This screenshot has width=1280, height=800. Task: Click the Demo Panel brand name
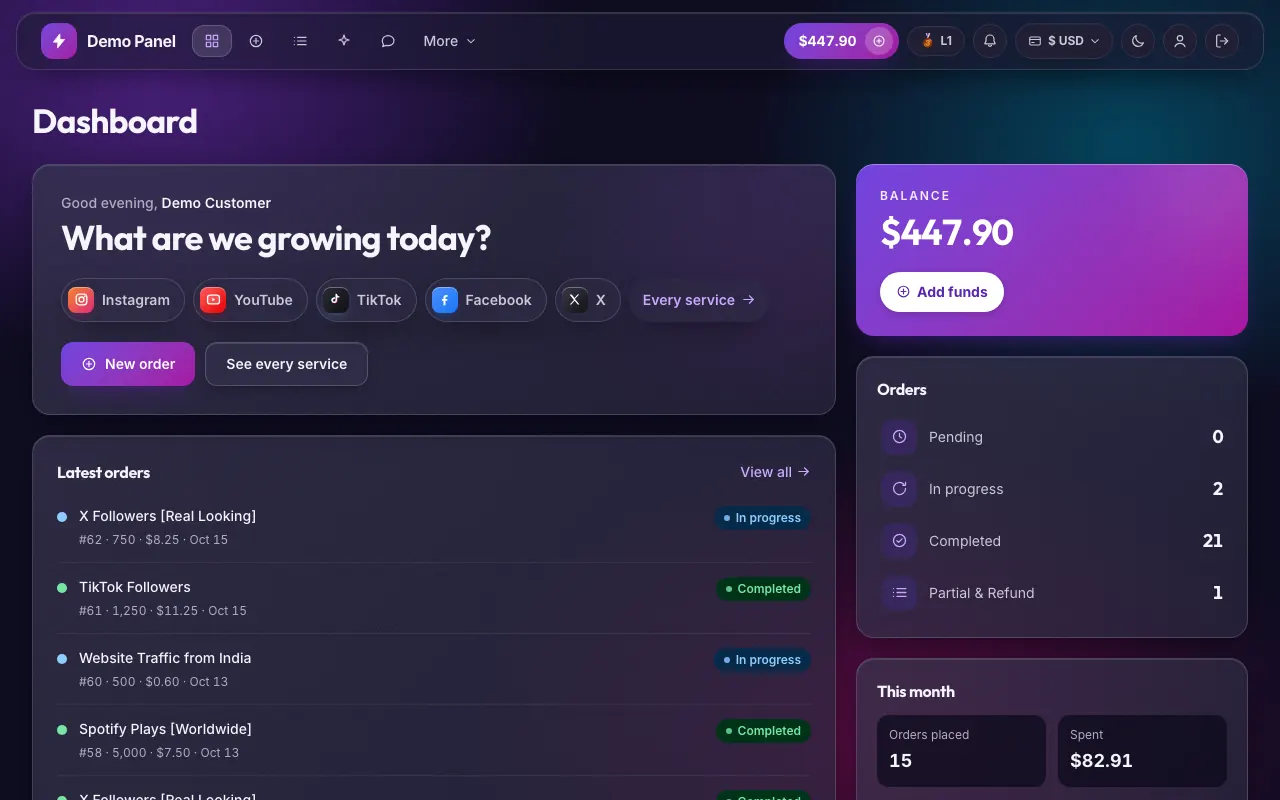tap(131, 41)
